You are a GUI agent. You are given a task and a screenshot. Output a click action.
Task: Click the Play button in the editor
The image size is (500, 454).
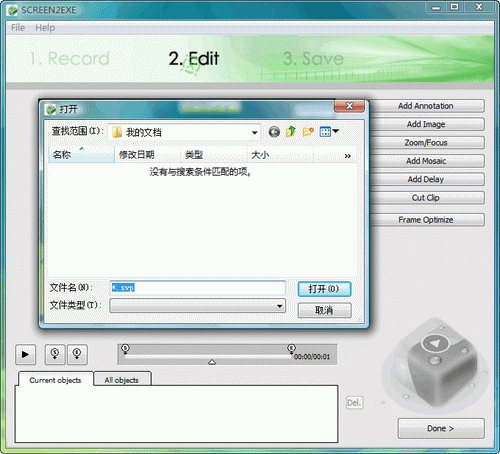(25, 354)
